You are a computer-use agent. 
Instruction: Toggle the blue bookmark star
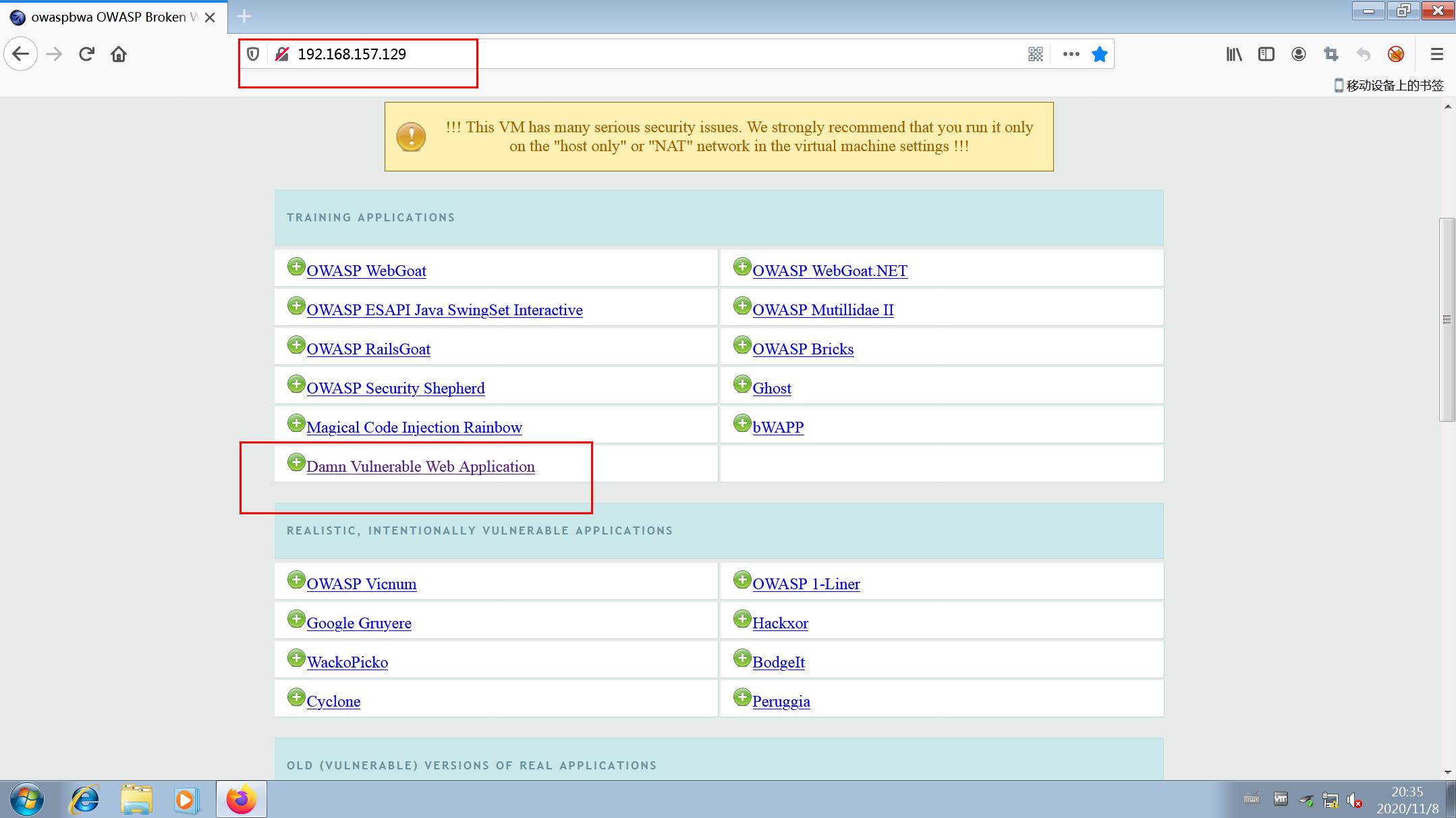pyautogui.click(x=1099, y=54)
